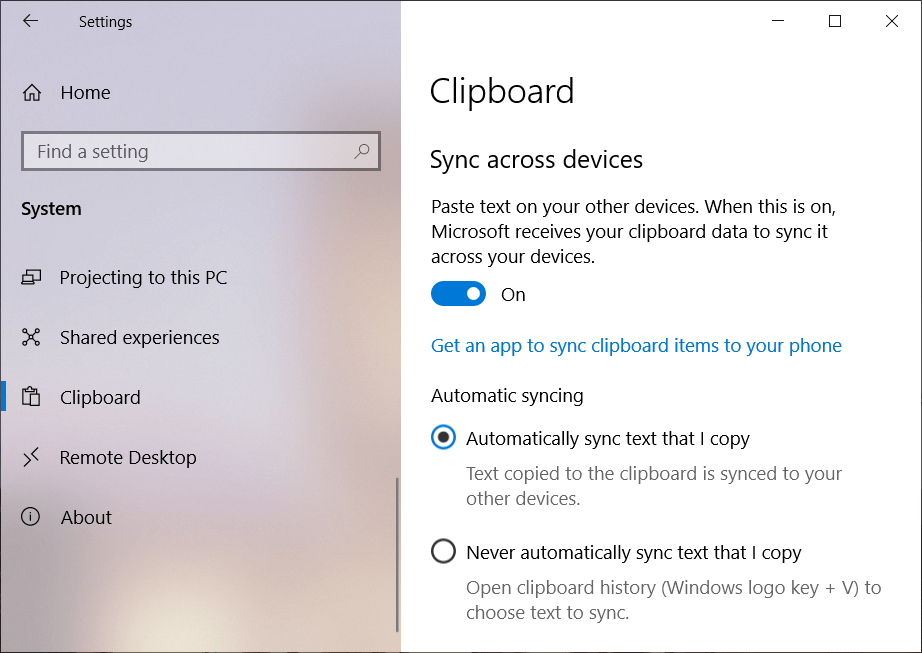Click the Remote Desktop icon
Viewport: 922px width, 653px height.
pos(32,457)
